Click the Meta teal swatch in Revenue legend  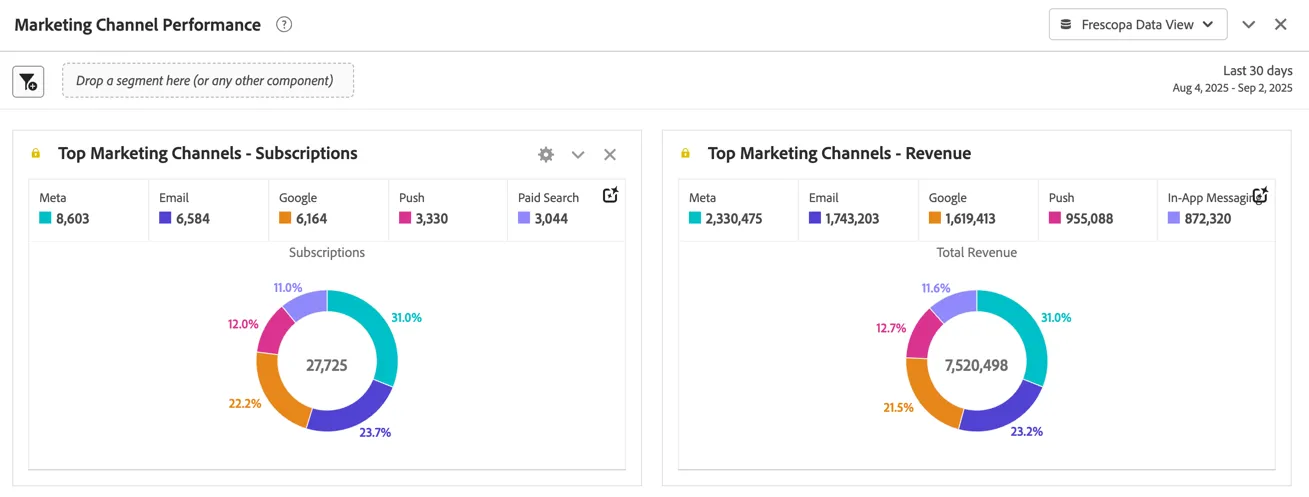pyautogui.click(x=695, y=218)
